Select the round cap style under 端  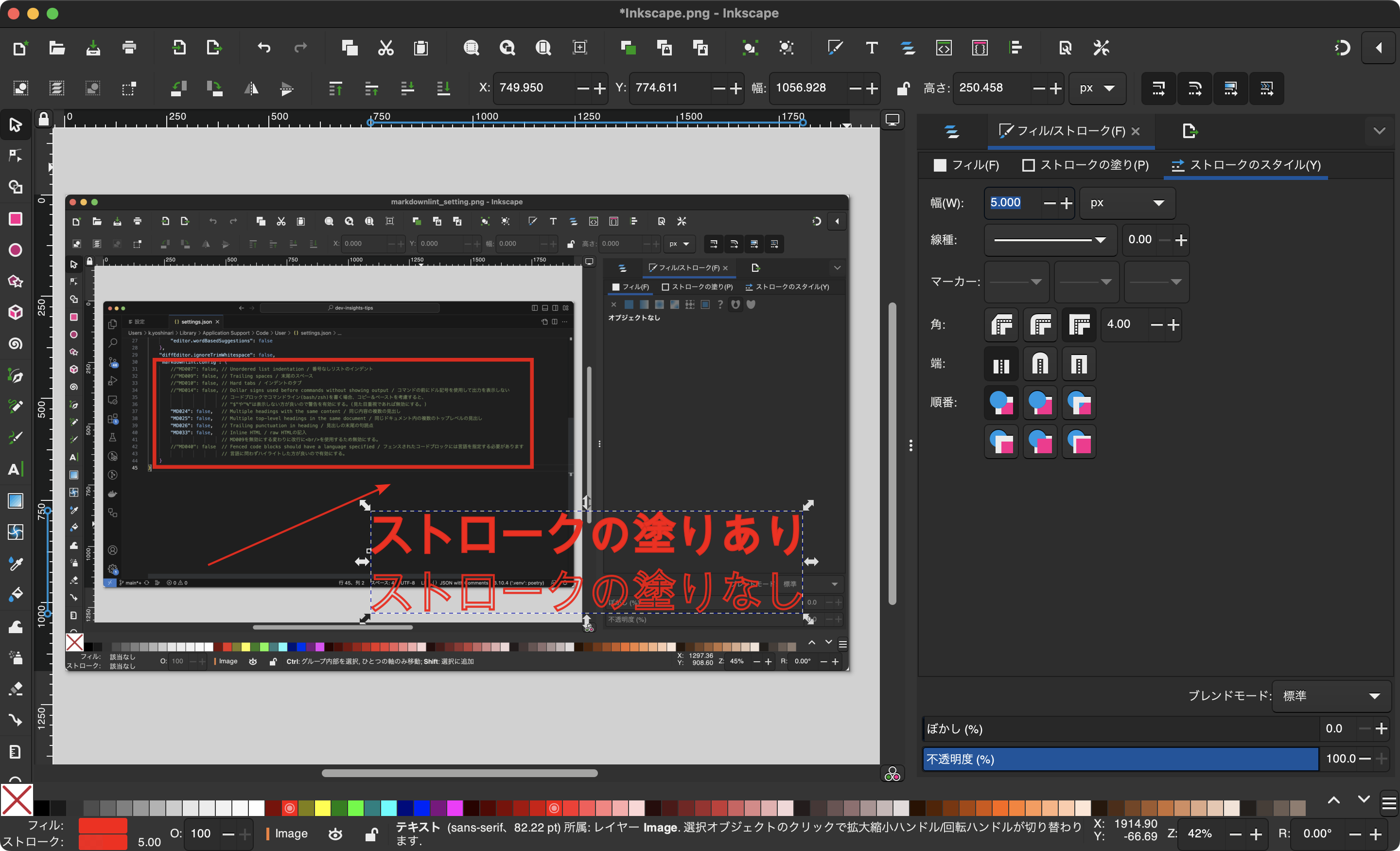click(1040, 364)
